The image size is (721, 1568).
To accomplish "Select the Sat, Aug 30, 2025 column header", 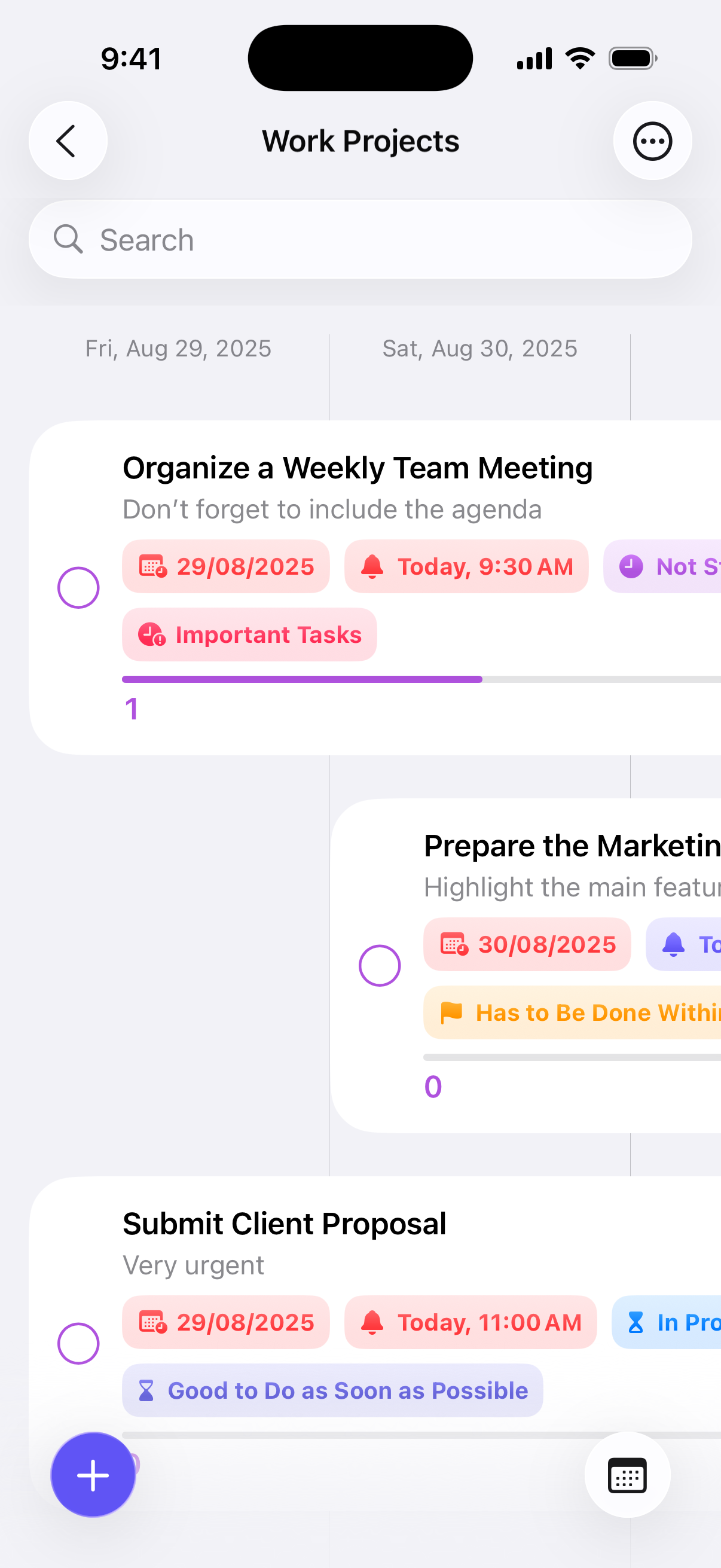I will coord(479,349).
